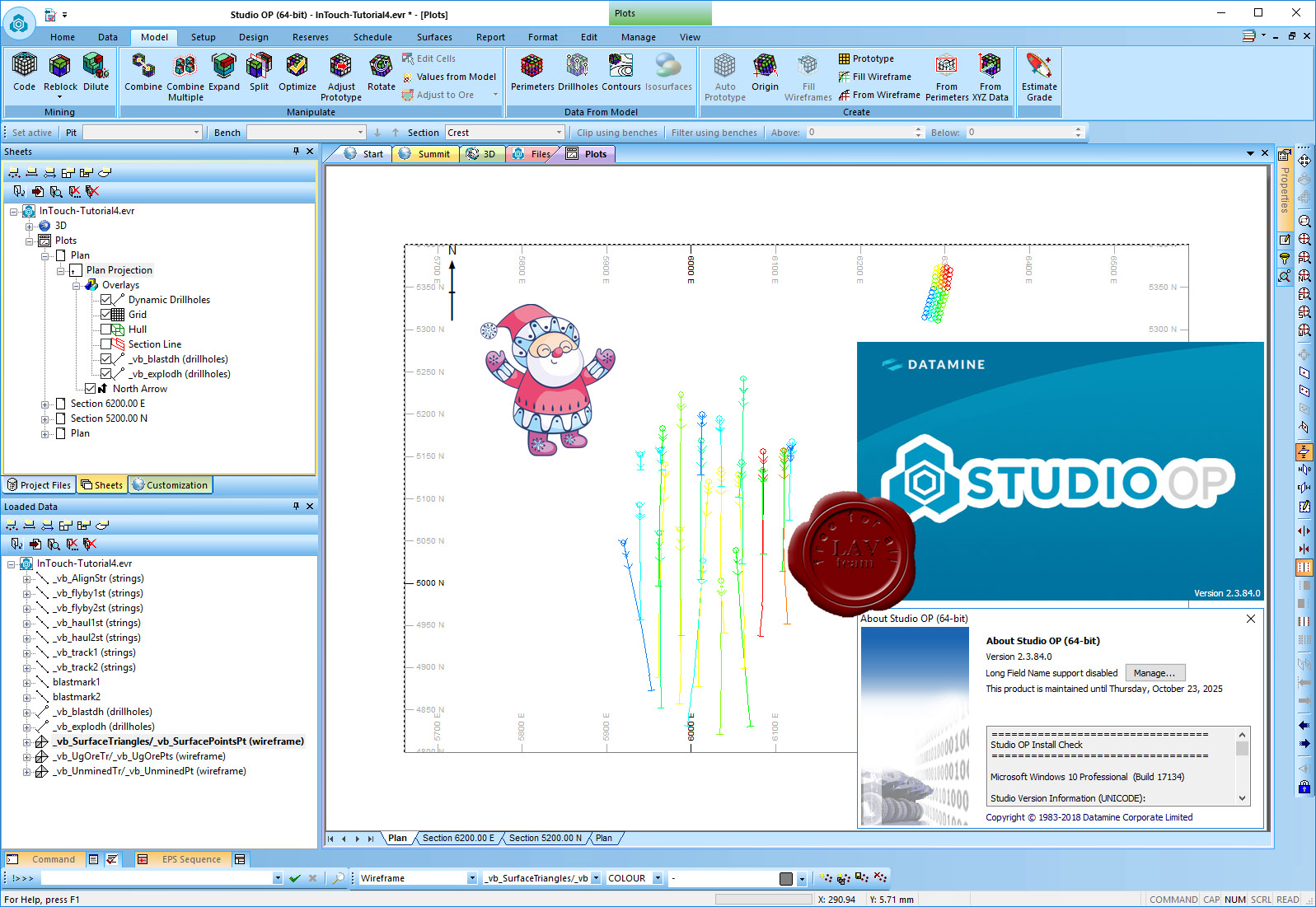
Task: Open the Bench dropdown list
Action: (360, 133)
